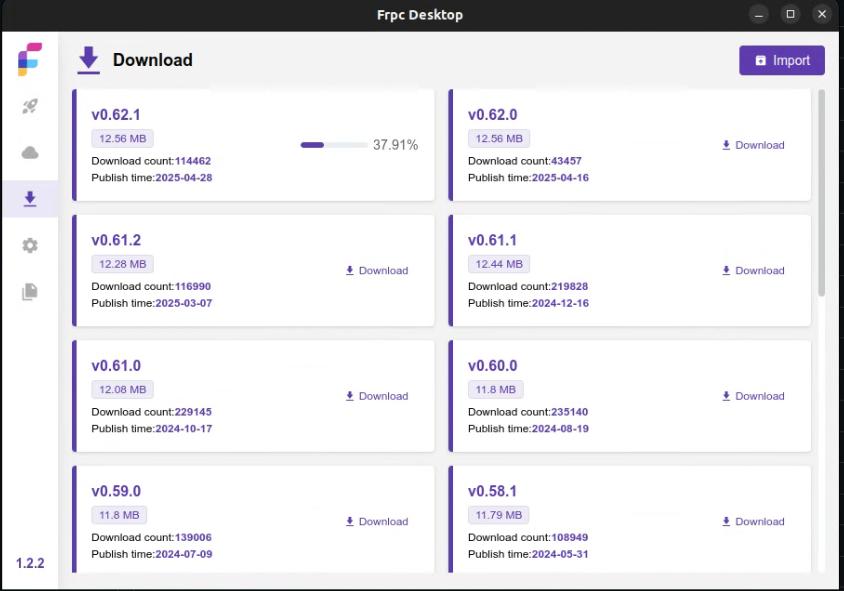This screenshot has width=844, height=591.
Task: Click the Download page heading
Action: (x=153, y=60)
